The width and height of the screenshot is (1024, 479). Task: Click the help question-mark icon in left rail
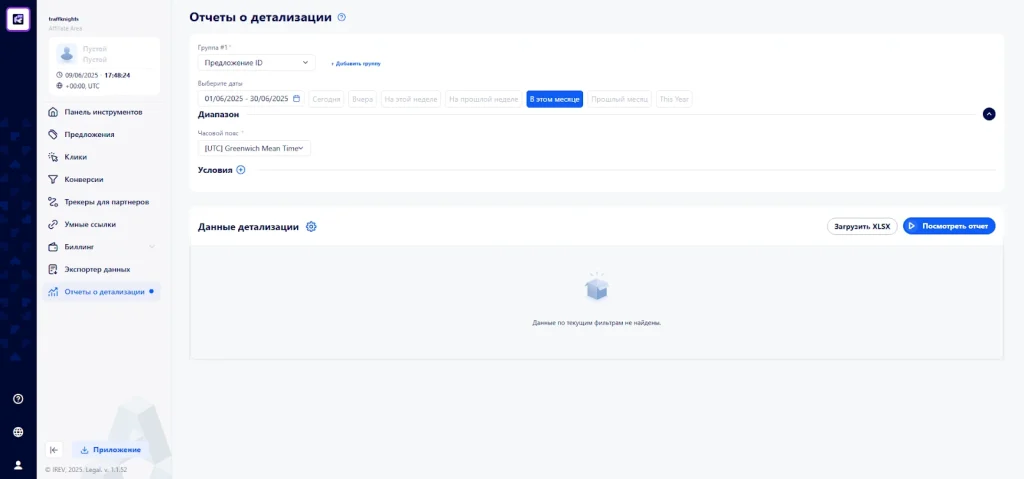point(18,399)
